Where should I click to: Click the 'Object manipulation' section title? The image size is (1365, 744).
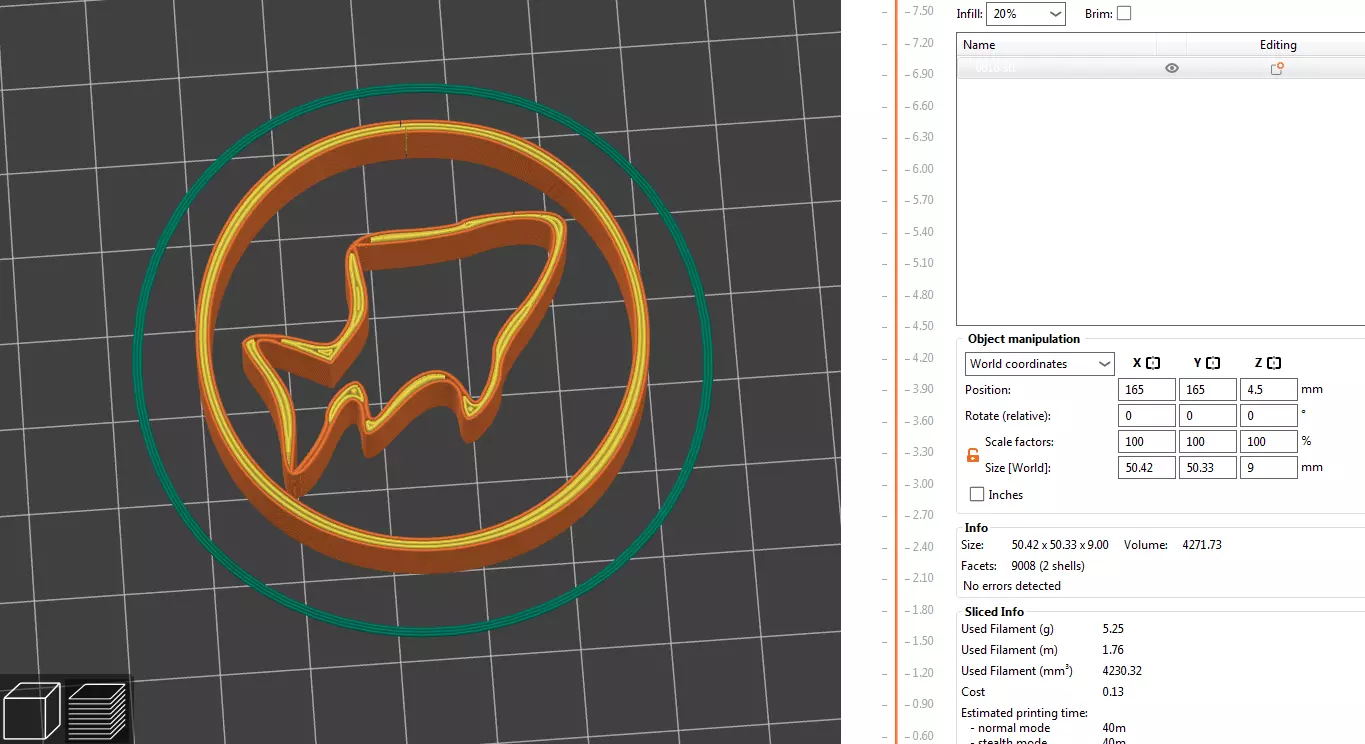click(x=1024, y=339)
